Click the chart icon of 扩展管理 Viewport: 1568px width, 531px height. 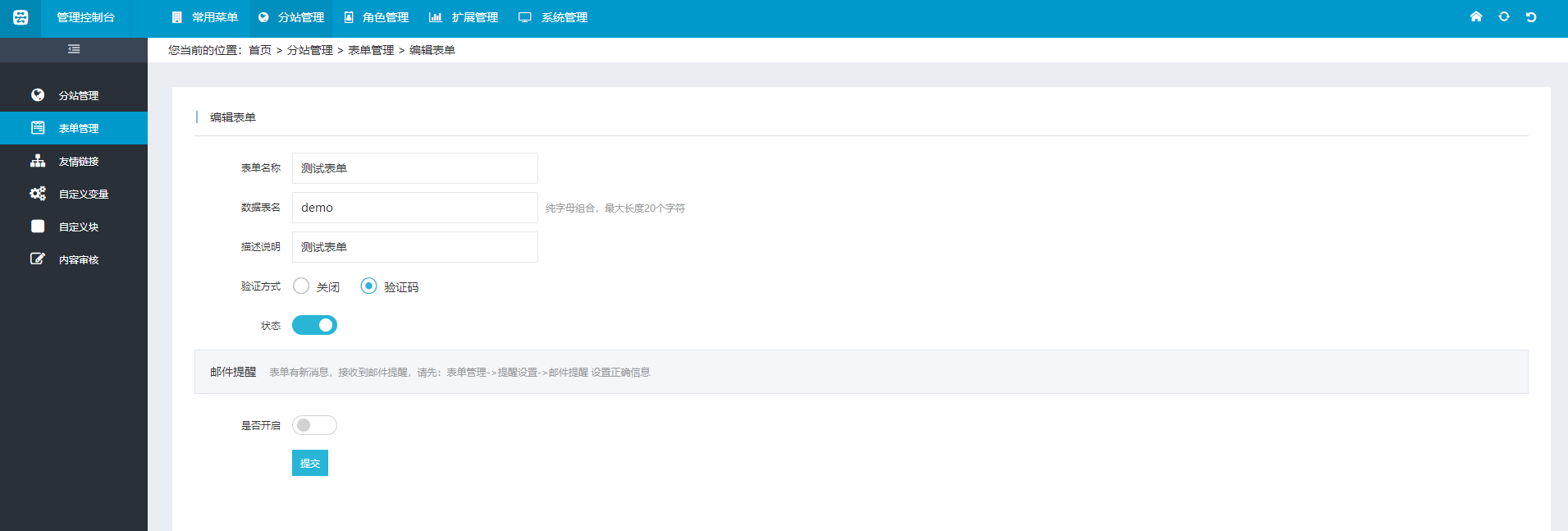[x=436, y=17]
